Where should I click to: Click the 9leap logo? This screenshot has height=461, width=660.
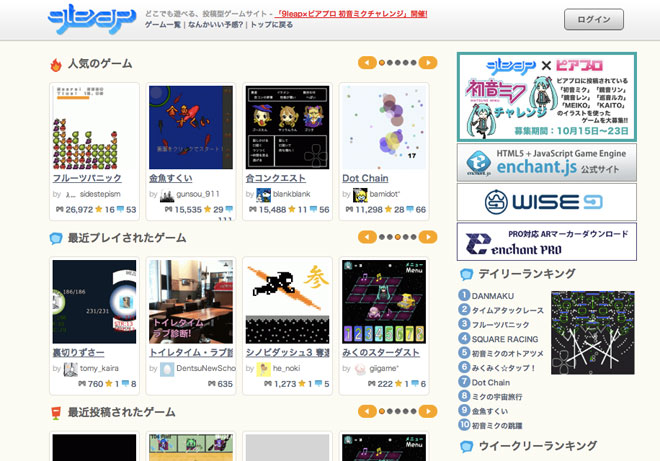click(92, 19)
